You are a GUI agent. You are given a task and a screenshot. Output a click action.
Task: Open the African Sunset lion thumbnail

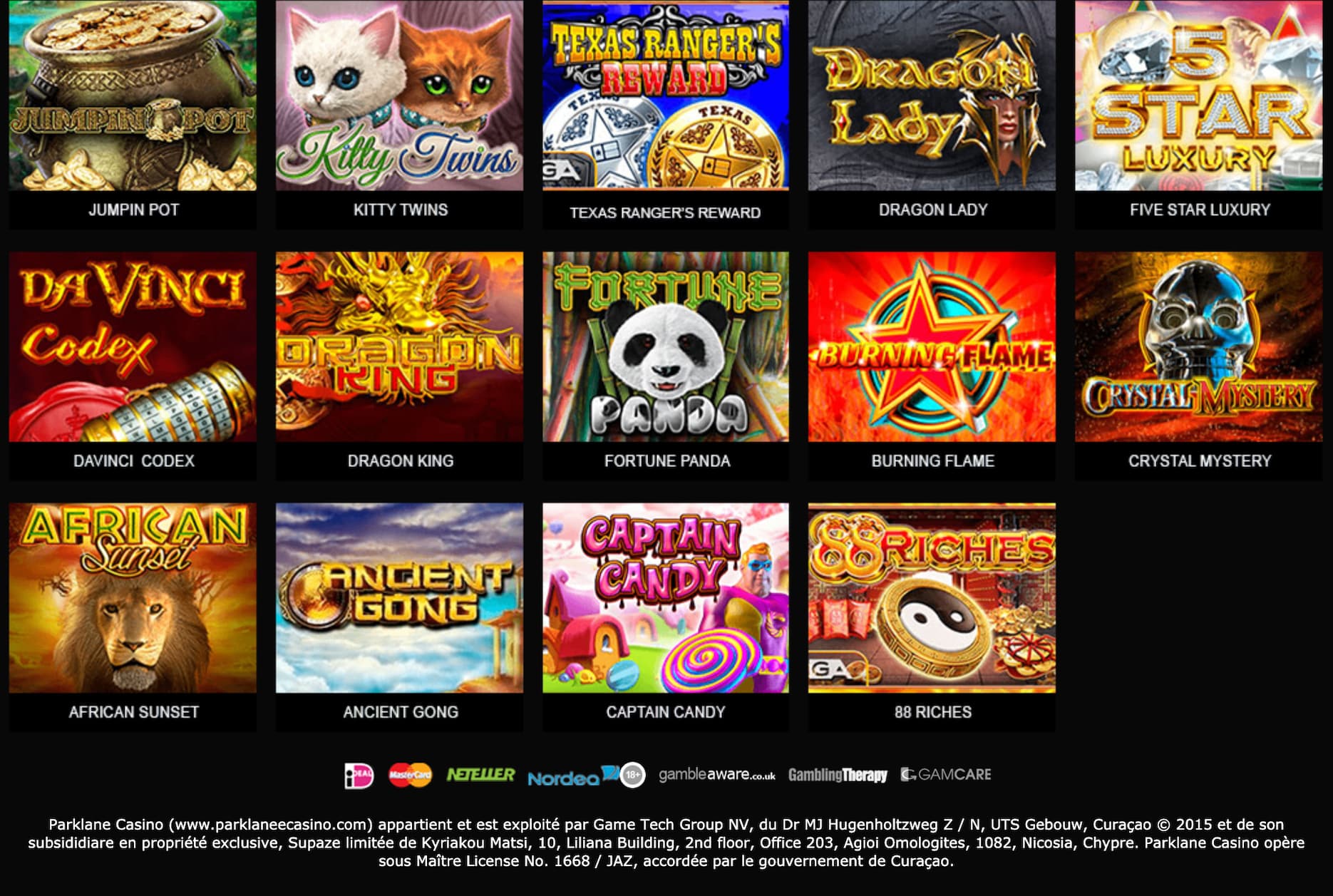tap(133, 598)
